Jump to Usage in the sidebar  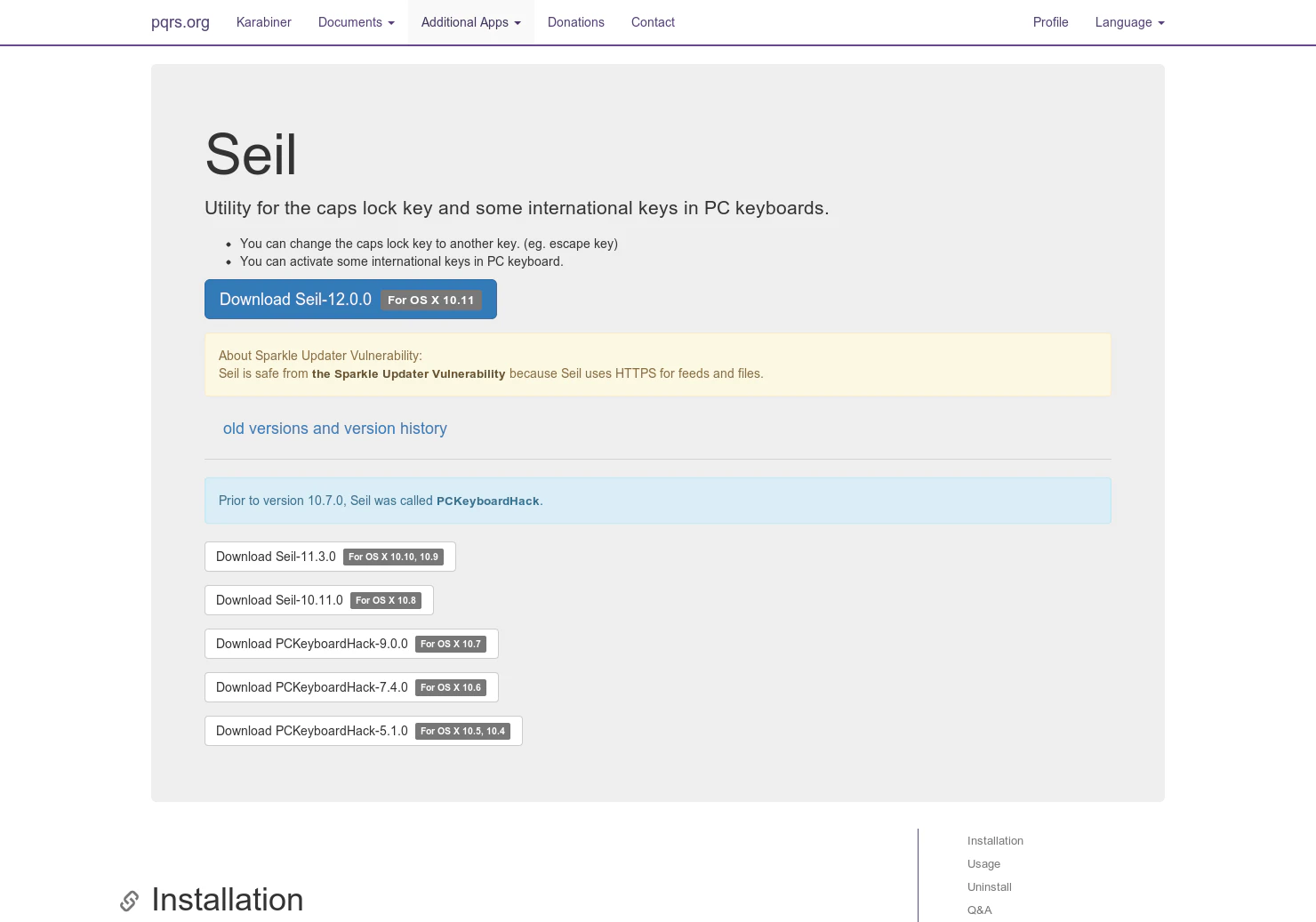pos(983,864)
